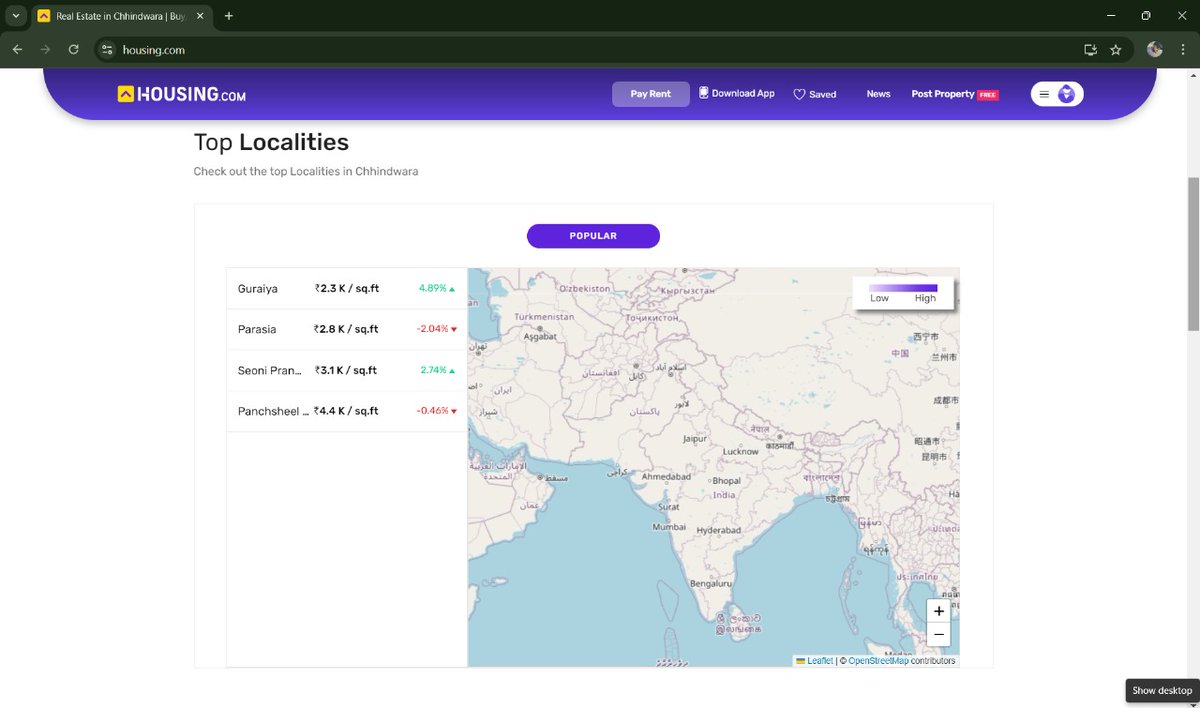The width and height of the screenshot is (1200, 708).
Task: Click Post Property FREE link
Action: pos(955,94)
